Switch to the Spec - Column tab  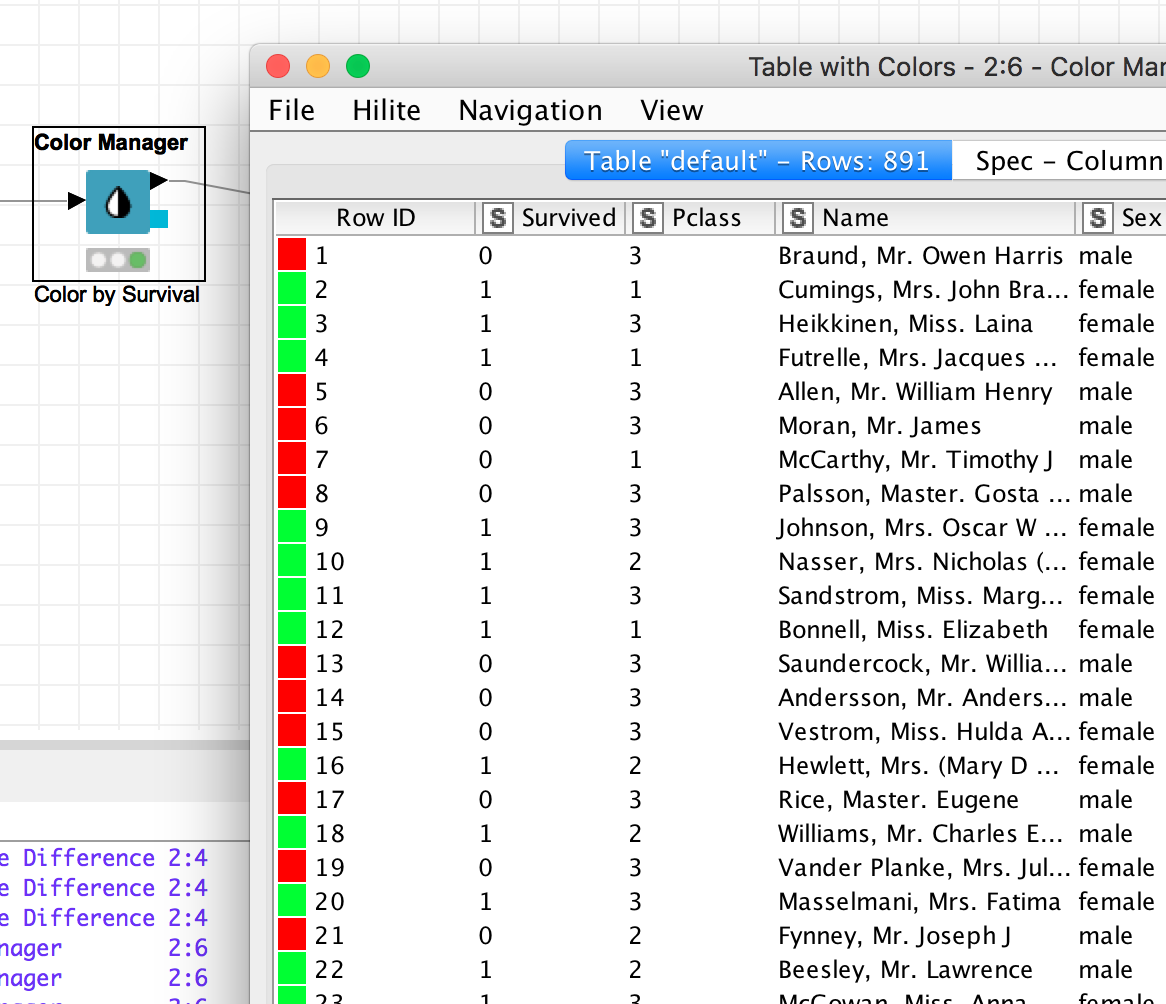(x=1060, y=161)
